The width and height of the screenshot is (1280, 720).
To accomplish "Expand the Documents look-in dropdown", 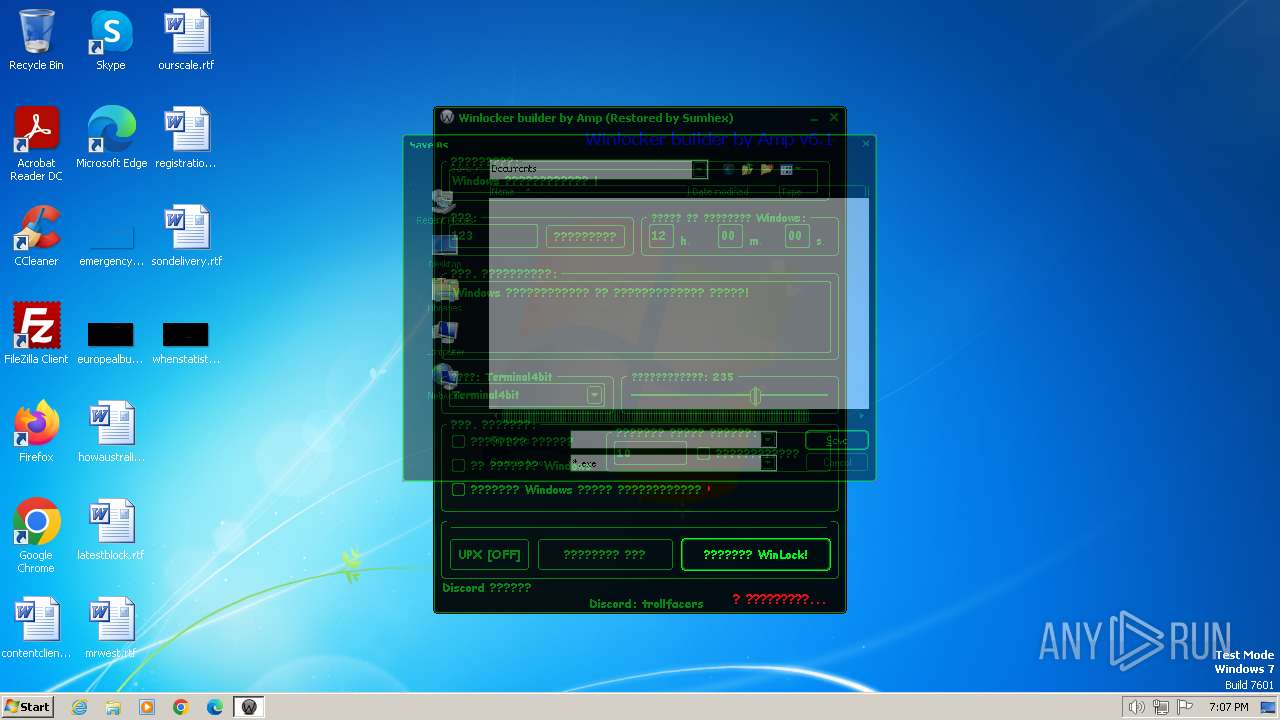I will [x=699, y=169].
